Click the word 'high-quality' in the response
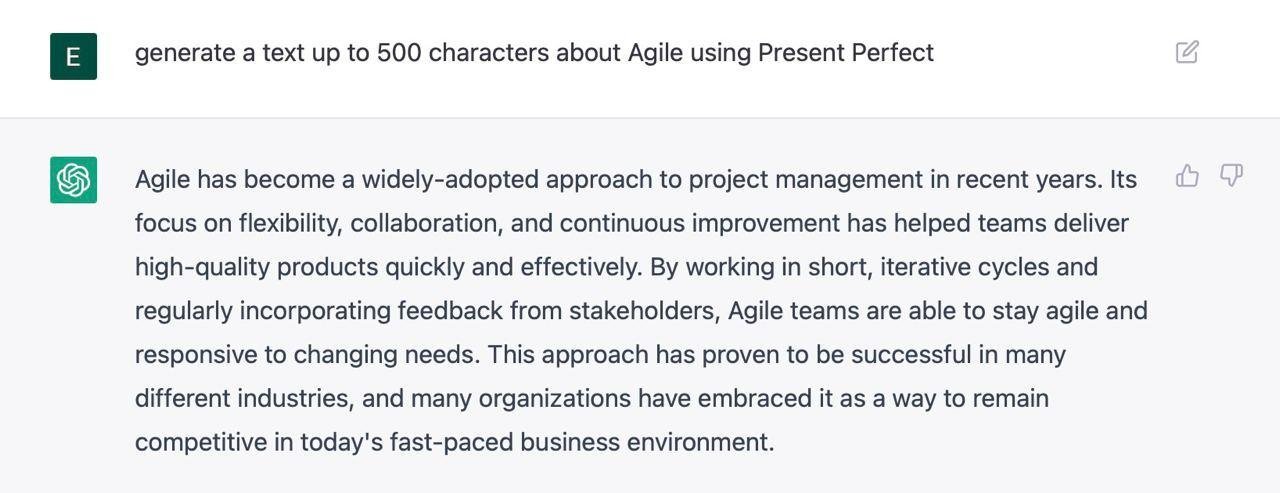 [202, 267]
